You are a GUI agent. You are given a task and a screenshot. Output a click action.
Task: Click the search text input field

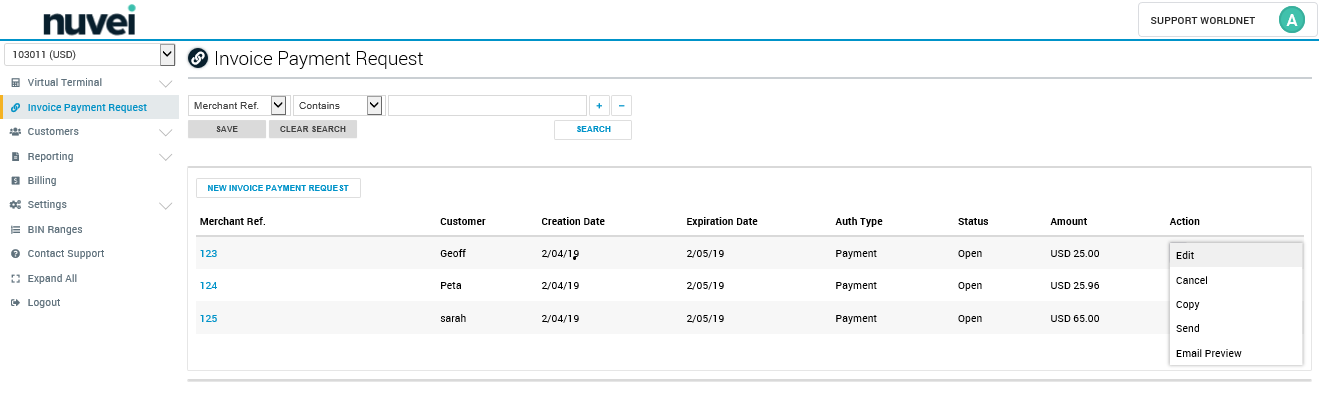tap(487, 105)
